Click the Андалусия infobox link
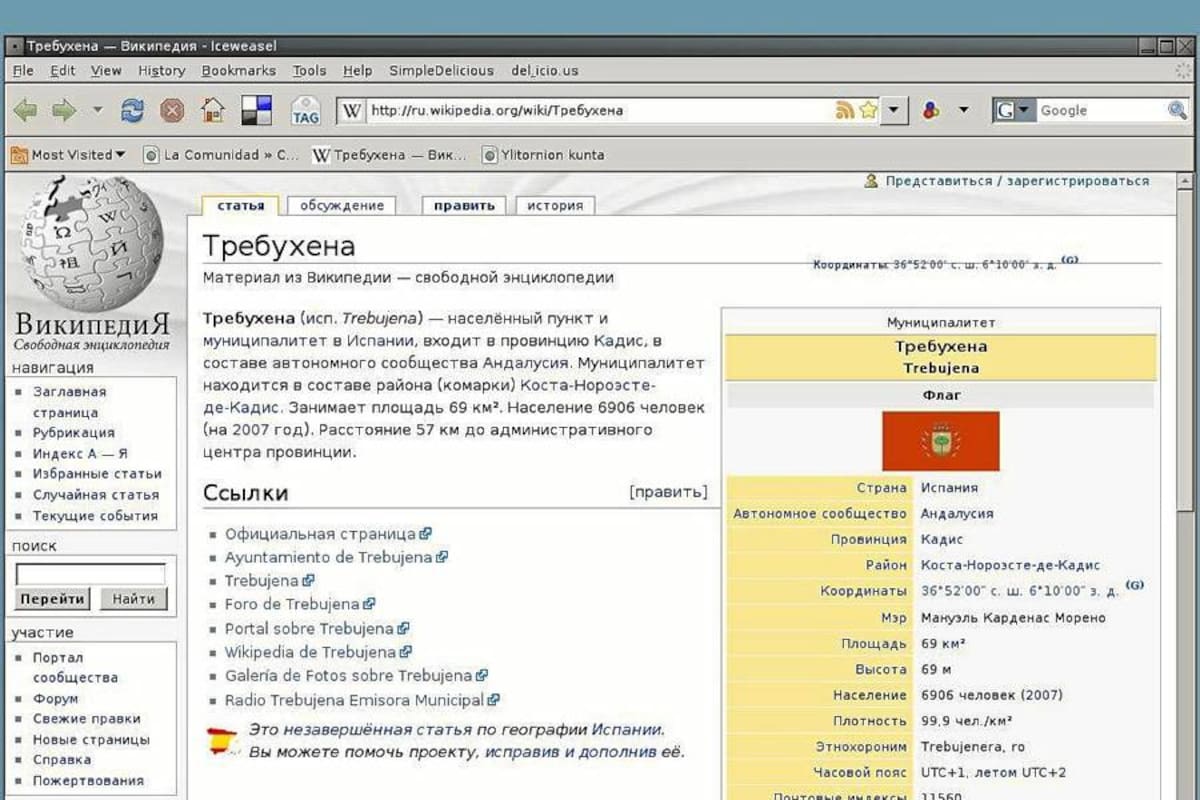Viewport: 1200px width, 800px height. point(957,513)
